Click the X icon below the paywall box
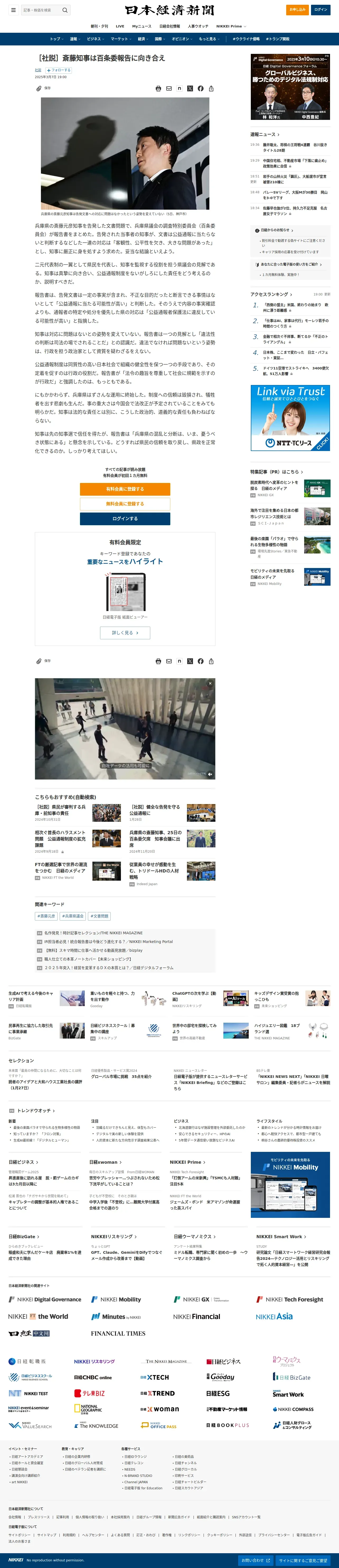339x1568 pixels. [190, 661]
